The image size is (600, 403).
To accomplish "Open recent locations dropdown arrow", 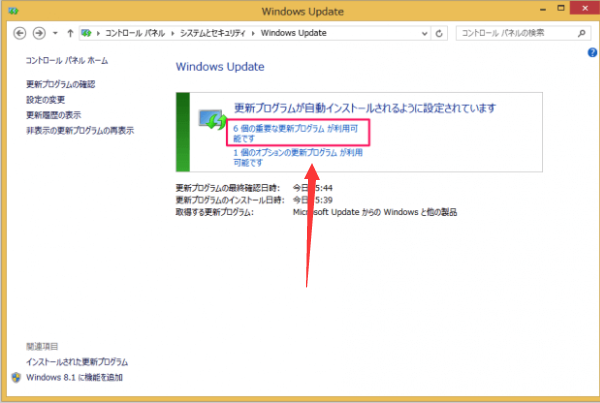I will pos(55,33).
